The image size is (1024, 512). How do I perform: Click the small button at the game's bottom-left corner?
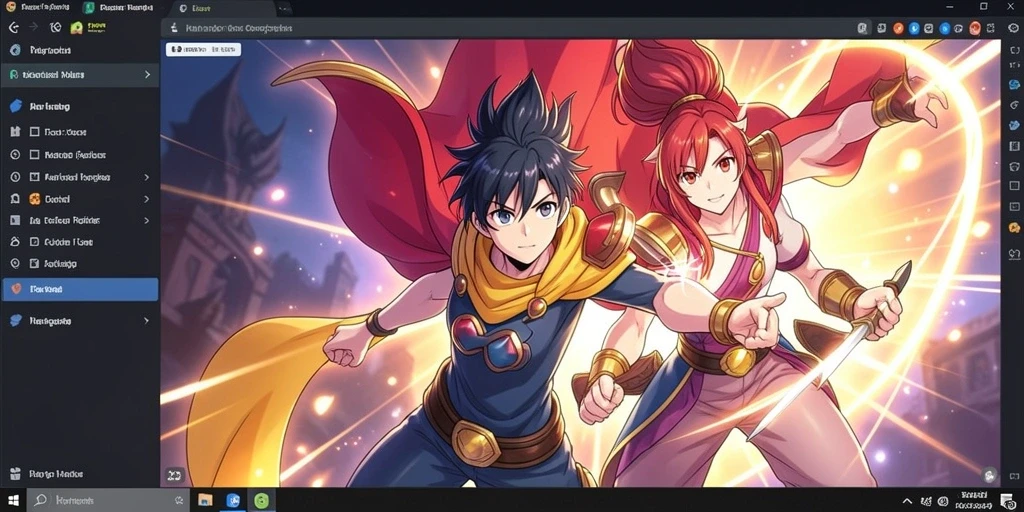click(174, 475)
